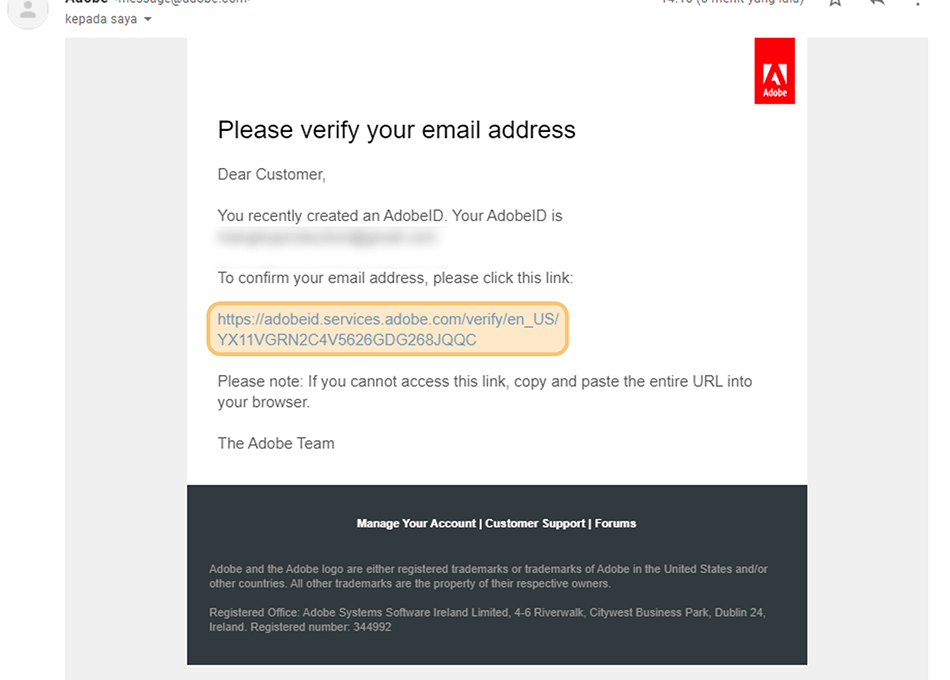950x680 pixels.
Task: Expand recipient details arrow beside kepada saya
Action: (x=148, y=19)
